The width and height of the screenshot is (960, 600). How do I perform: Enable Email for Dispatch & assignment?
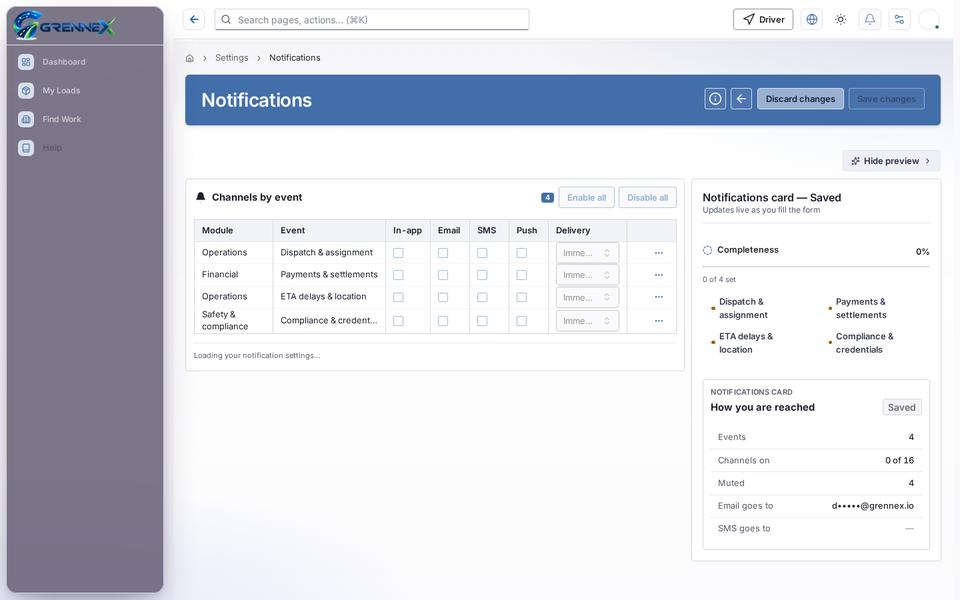point(443,253)
